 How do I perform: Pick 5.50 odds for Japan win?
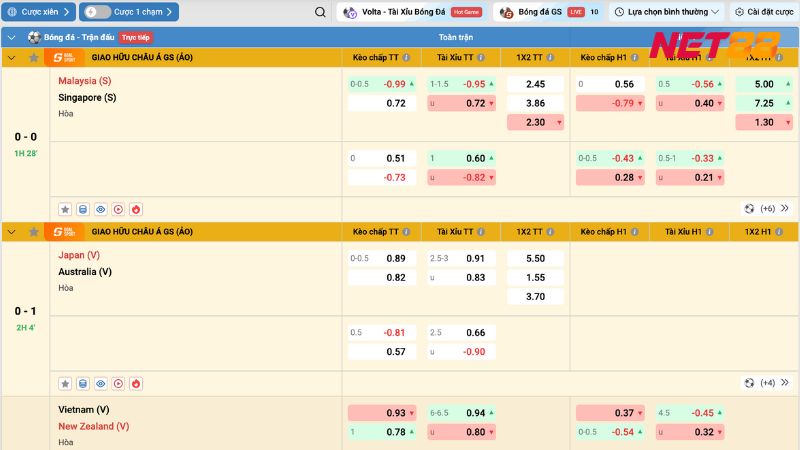(535, 258)
